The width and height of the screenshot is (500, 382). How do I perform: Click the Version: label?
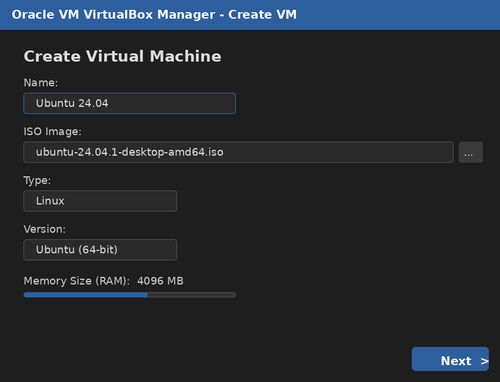[x=45, y=229]
